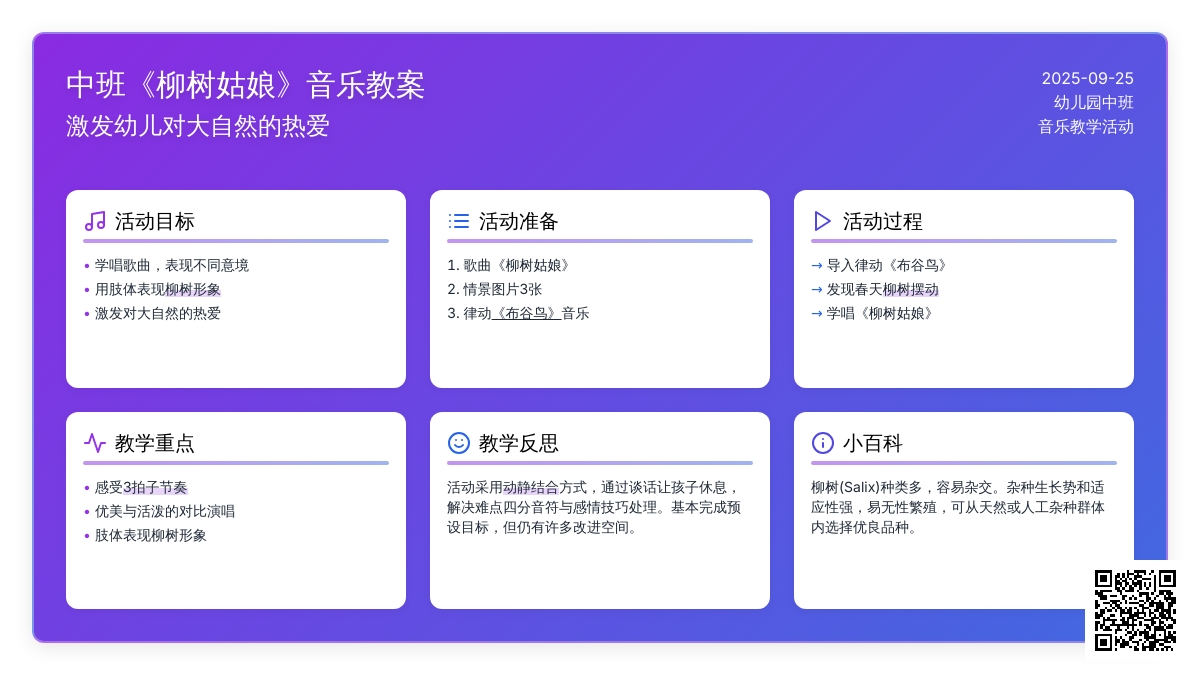Viewport: 1200px width, 675px height.
Task: Click the 幼儿园中班 label in the header
Action: [1093, 102]
